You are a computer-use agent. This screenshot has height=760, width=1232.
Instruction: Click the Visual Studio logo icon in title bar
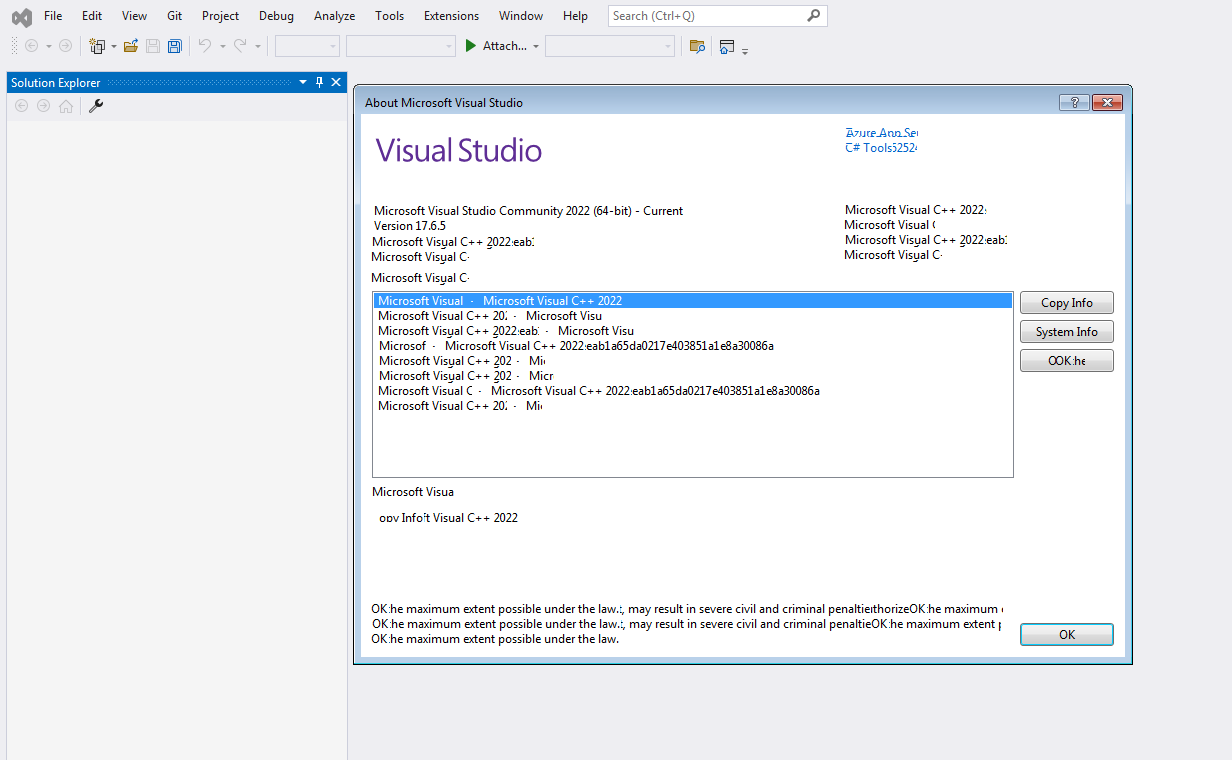tap(21, 17)
